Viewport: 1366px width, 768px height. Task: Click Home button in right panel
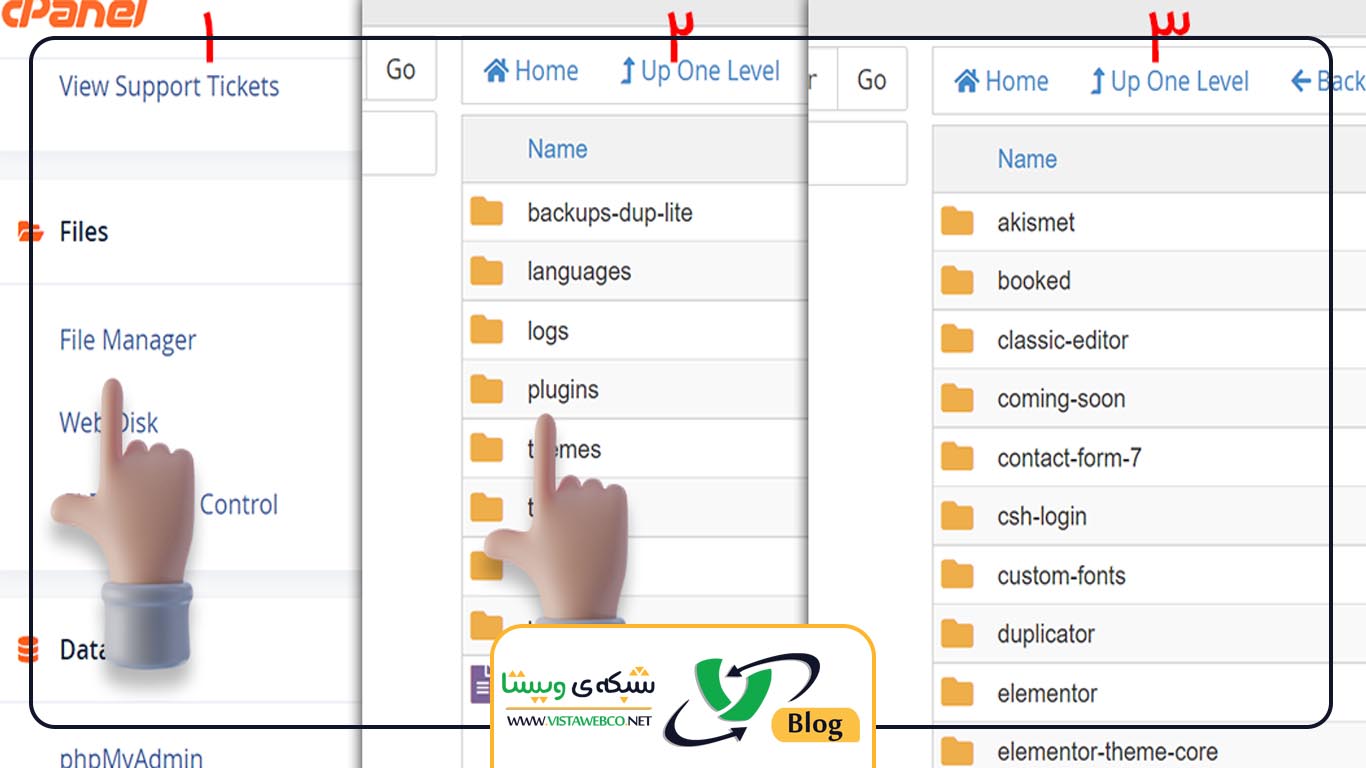1001,81
